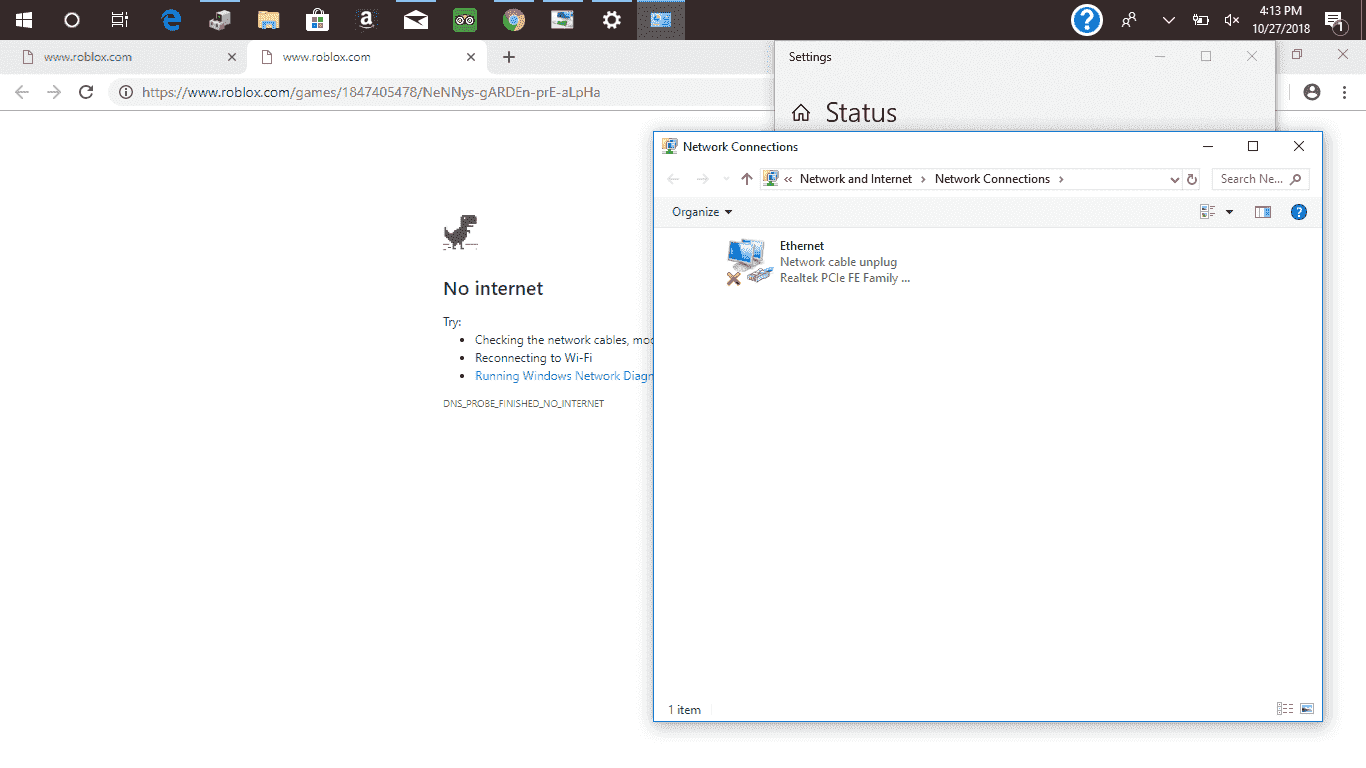Open Cortana search circle
This screenshot has height=768, width=1366.
[x=72, y=19]
